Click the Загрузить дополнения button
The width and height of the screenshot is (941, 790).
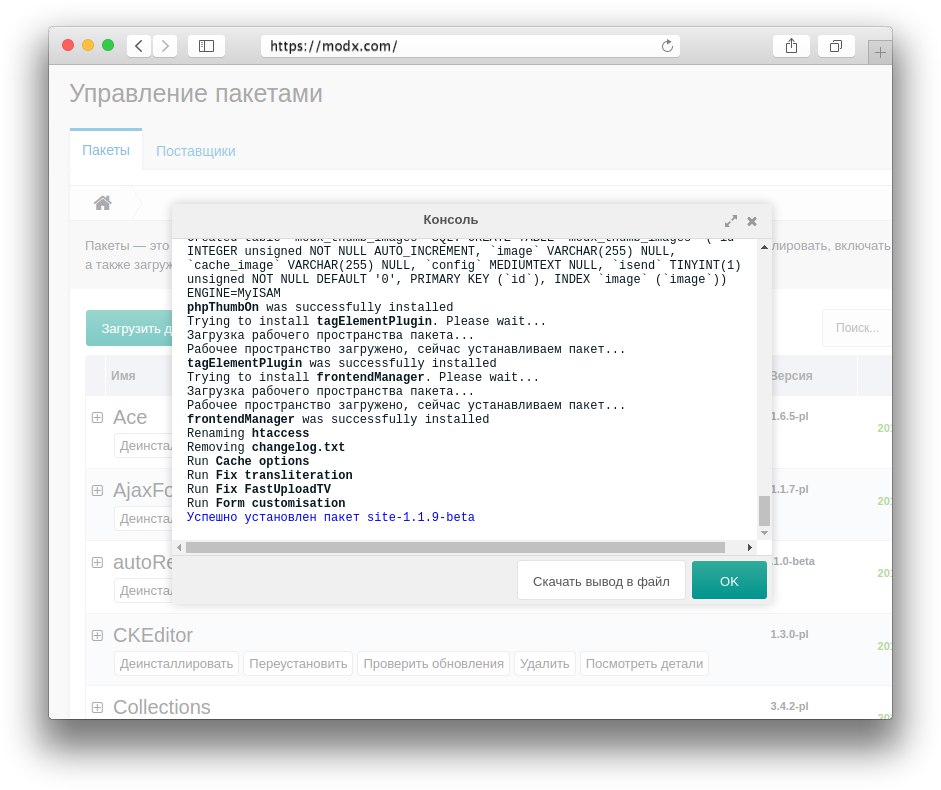130,328
